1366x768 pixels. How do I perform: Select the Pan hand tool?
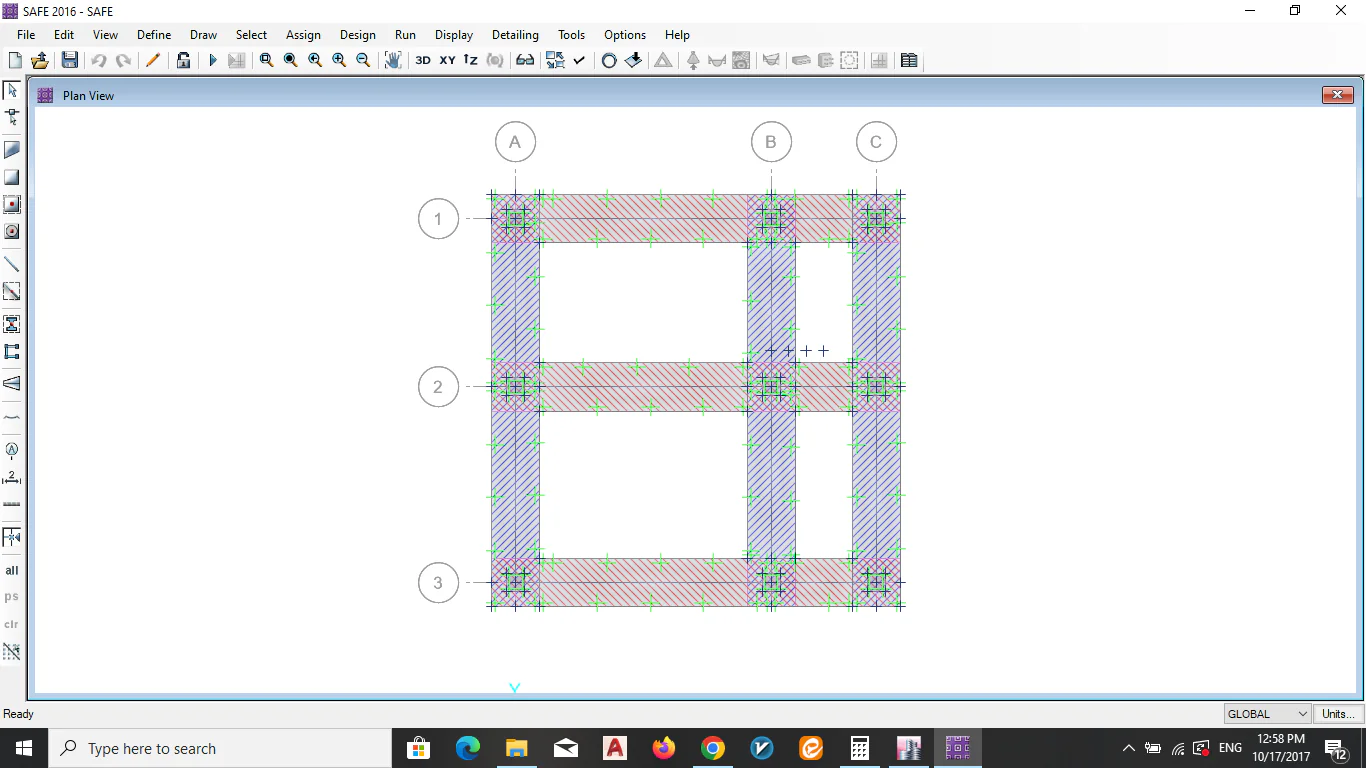[x=393, y=60]
